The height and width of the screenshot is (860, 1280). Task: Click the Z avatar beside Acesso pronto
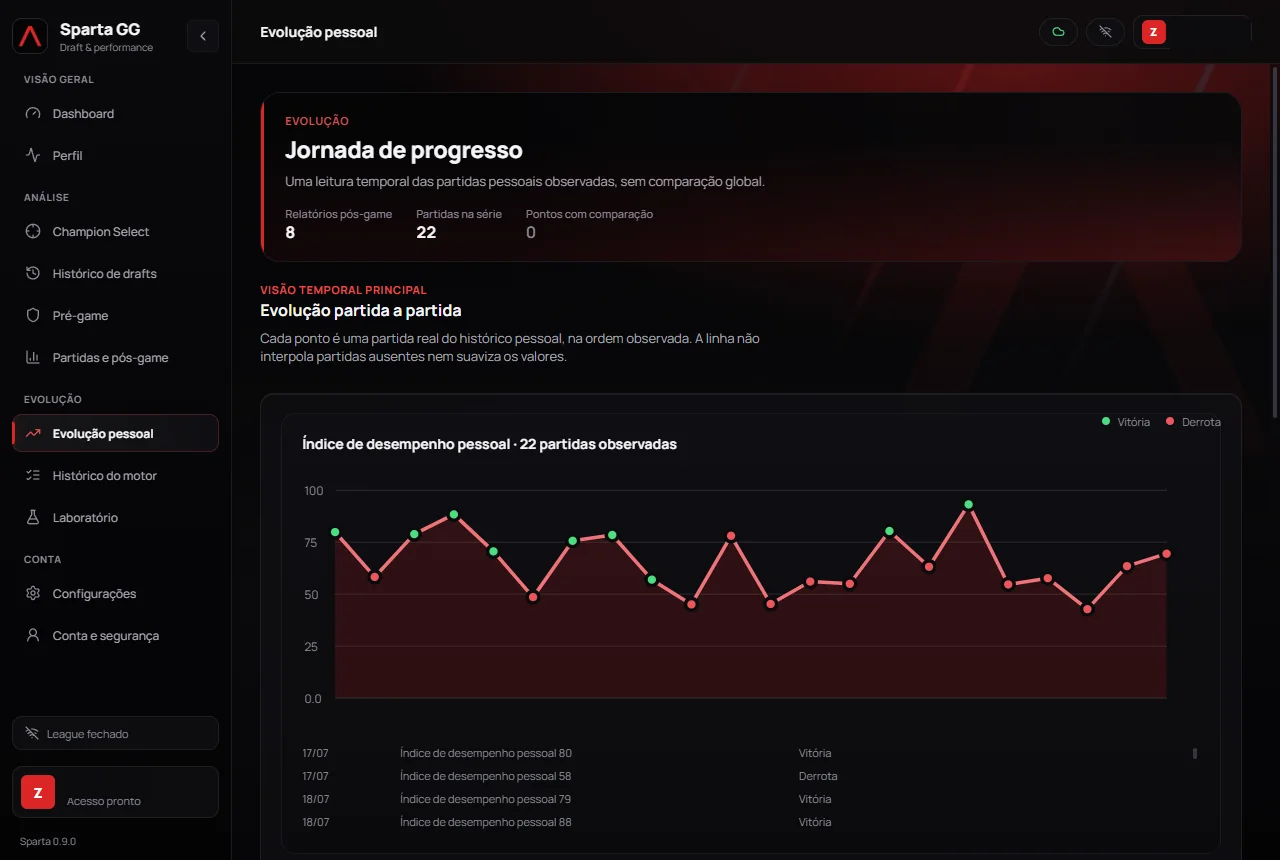point(38,793)
